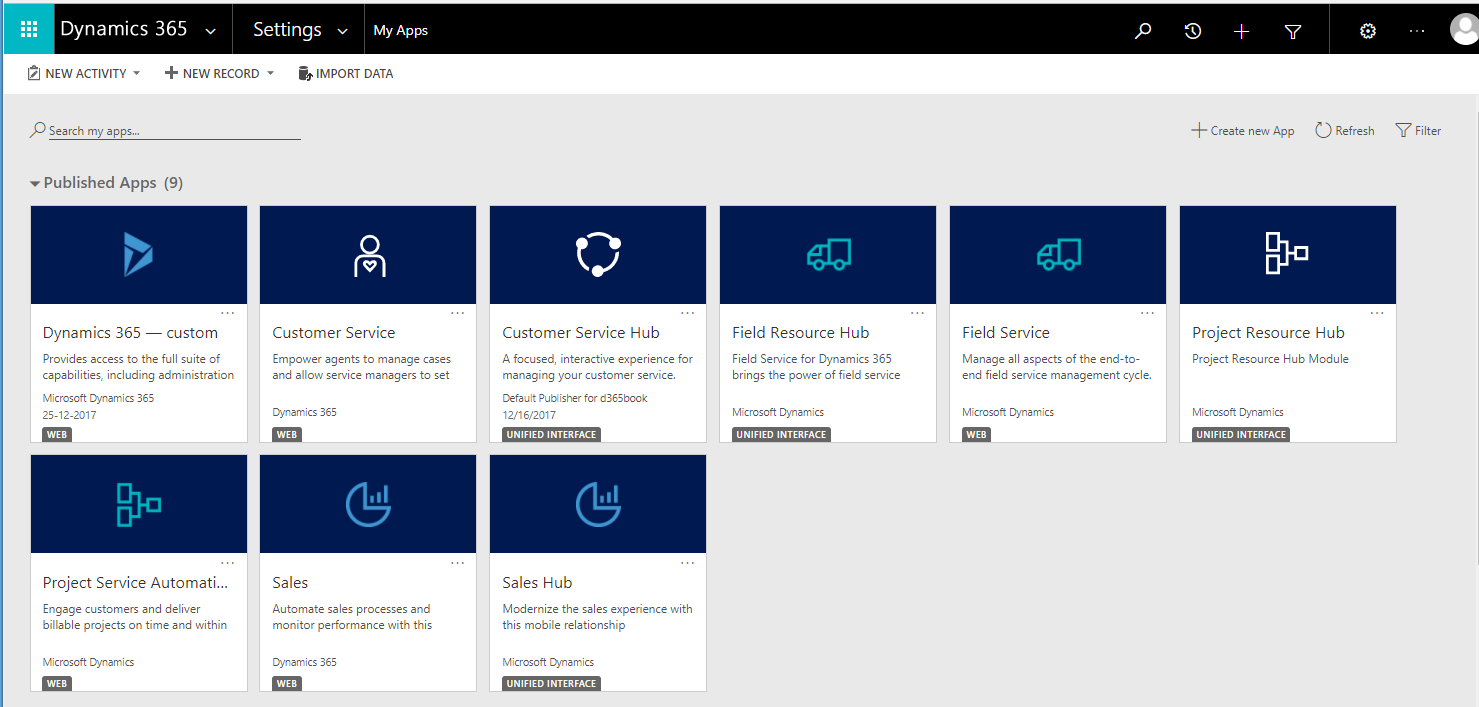
Task: Click 'Microsoft Dynamics 365' publisher text
Action: click(x=98, y=398)
